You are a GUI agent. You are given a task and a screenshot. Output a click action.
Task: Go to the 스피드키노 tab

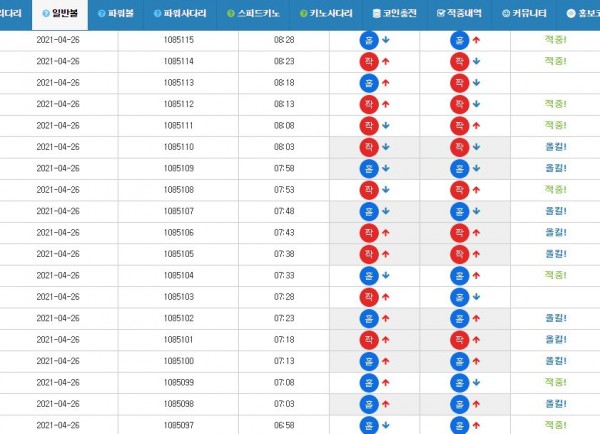click(x=253, y=14)
